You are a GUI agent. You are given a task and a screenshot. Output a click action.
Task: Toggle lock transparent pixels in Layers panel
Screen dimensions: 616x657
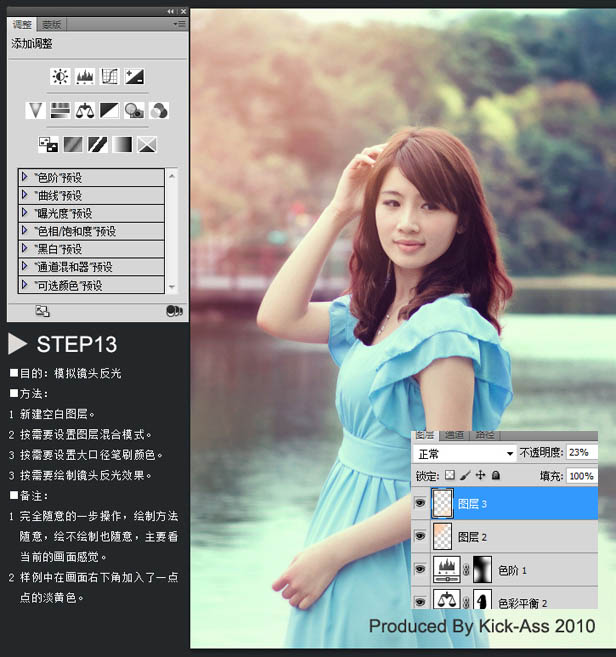(x=449, y=476)
